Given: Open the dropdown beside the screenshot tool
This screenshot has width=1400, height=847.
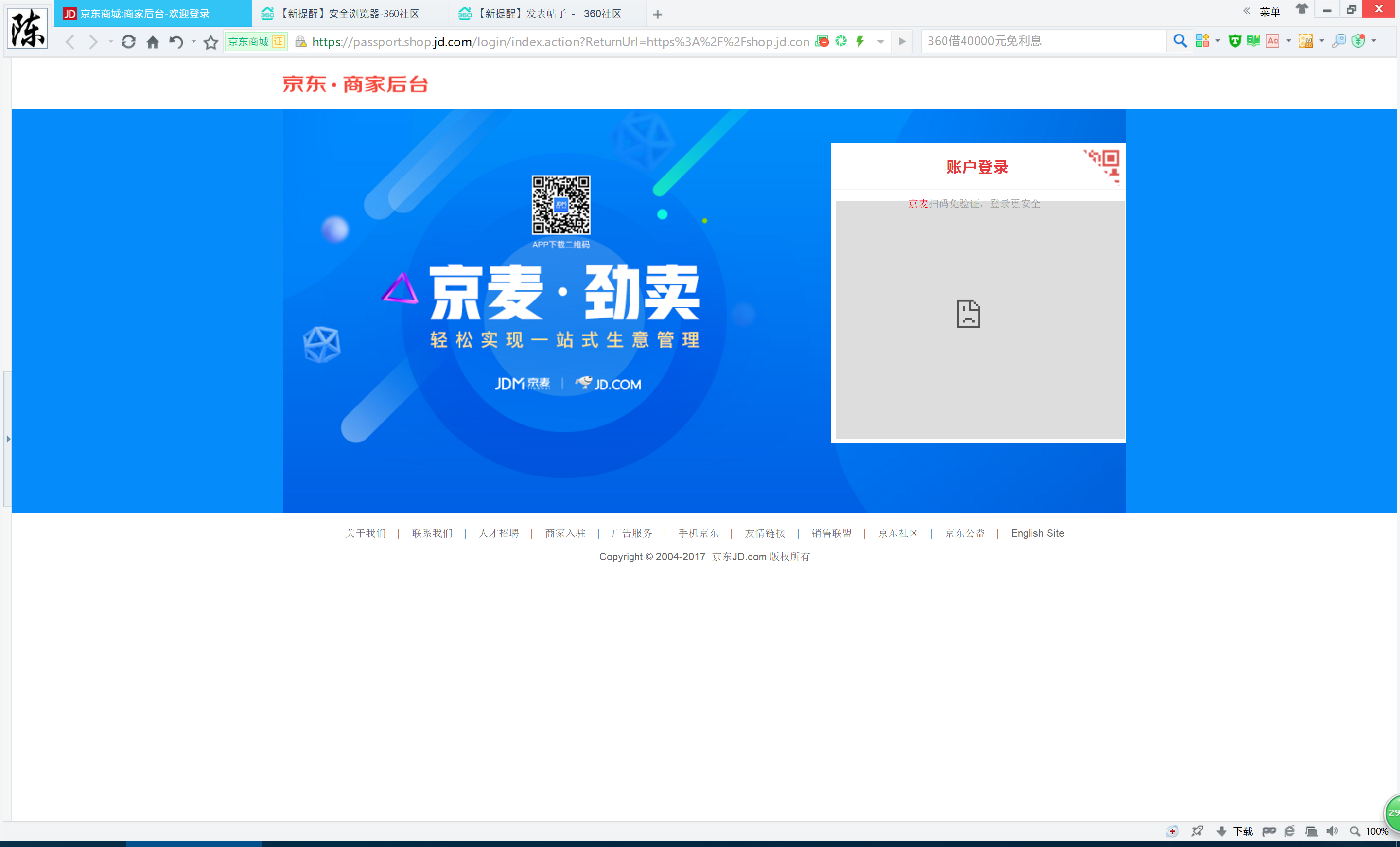Looking at the screenshot, I should [x=1322, y=41].
